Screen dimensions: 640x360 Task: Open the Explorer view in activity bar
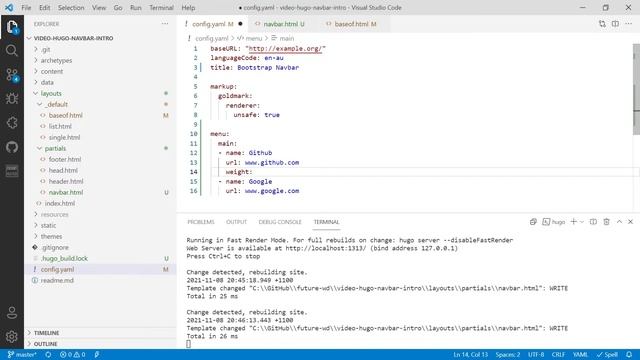[x=12, y=27]
